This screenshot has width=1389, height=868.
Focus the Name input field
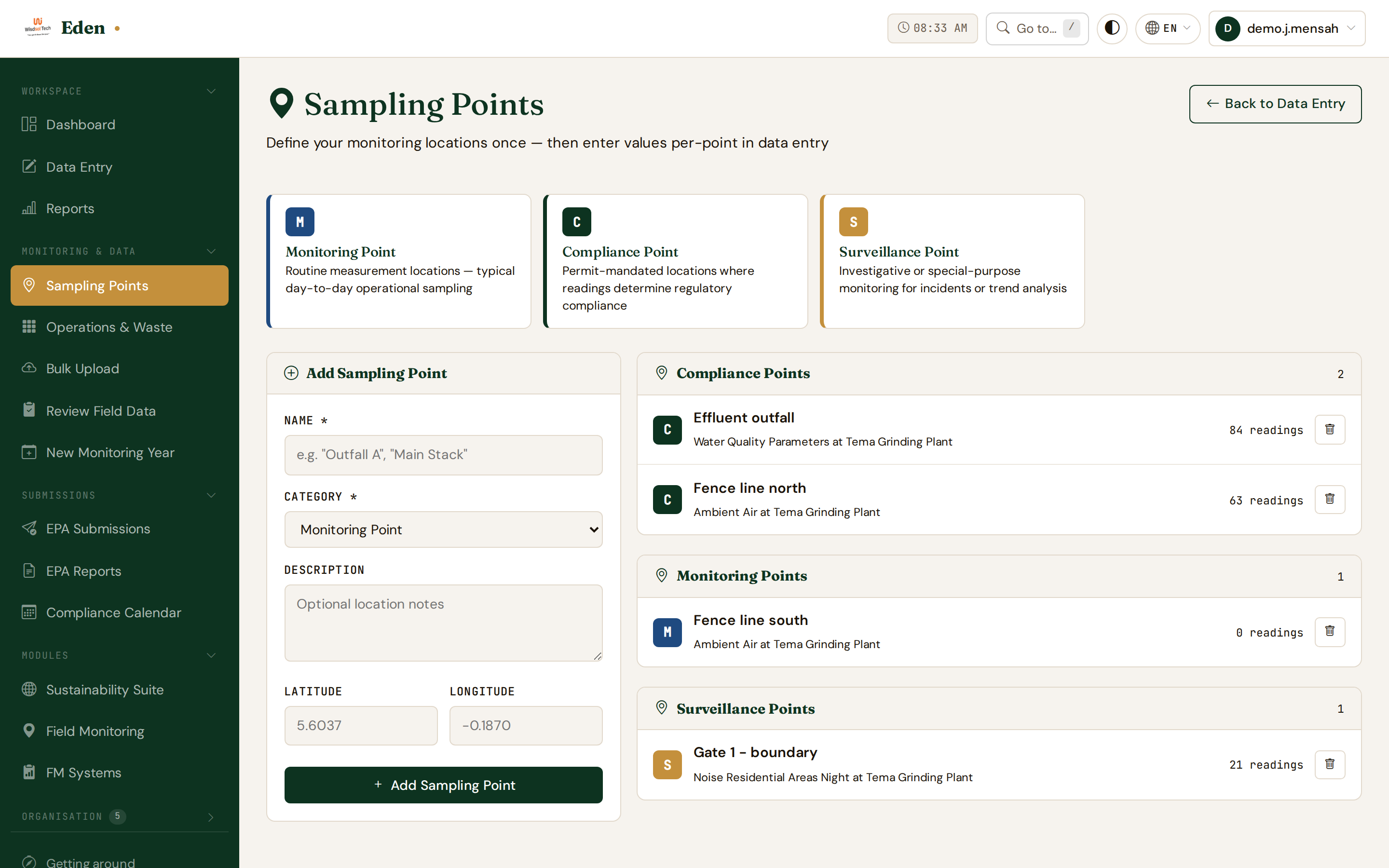443,455
